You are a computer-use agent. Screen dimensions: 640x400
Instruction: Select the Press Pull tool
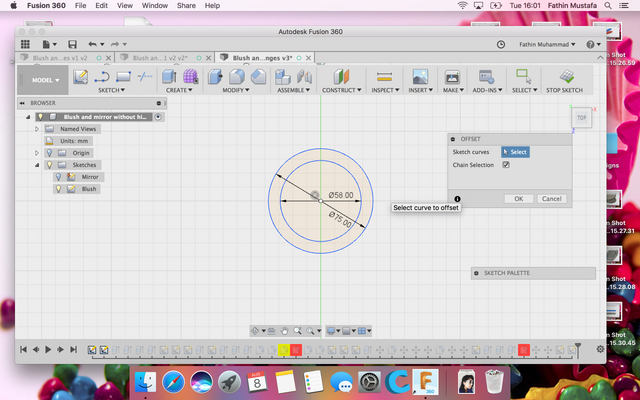[x=215, y=76]
